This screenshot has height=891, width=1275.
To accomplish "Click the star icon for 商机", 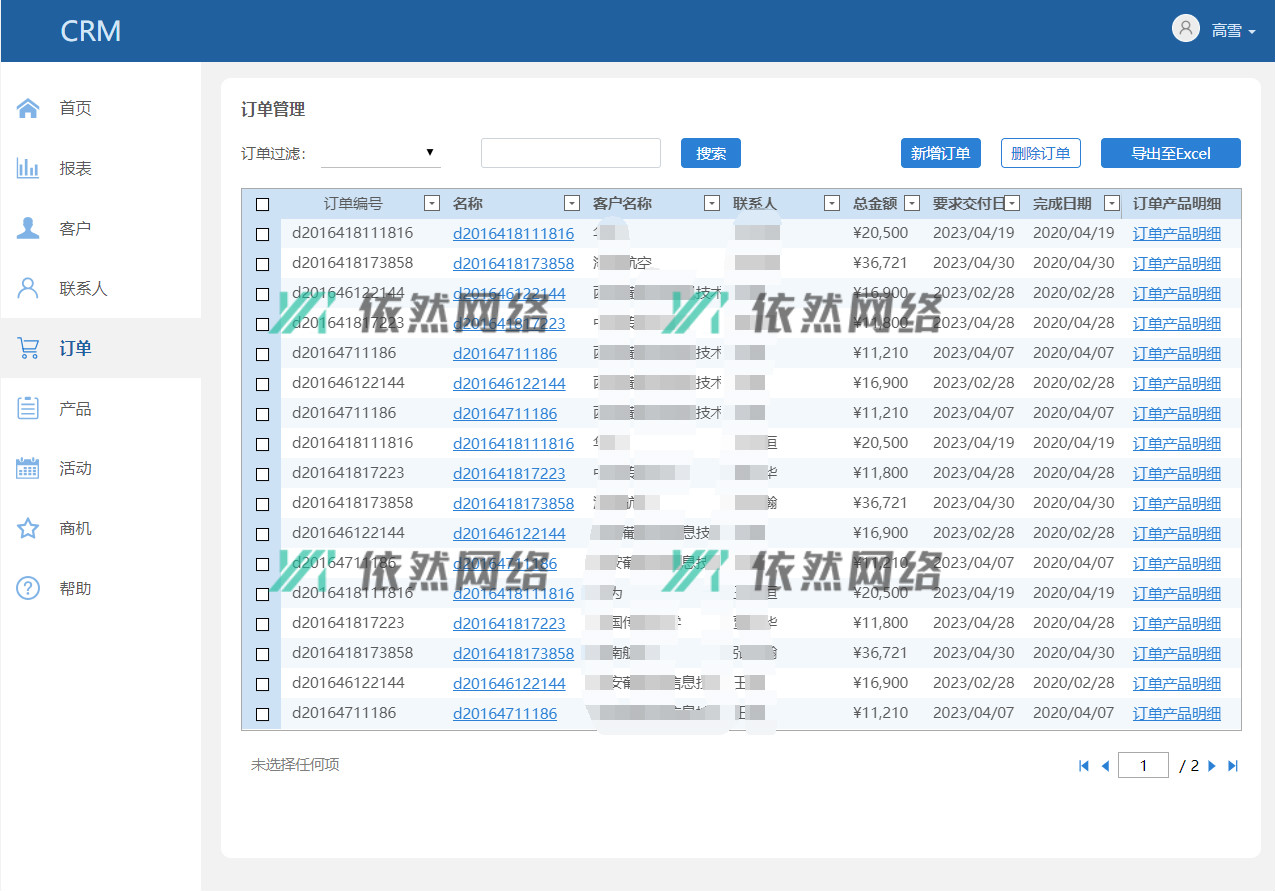I will 28,528.
